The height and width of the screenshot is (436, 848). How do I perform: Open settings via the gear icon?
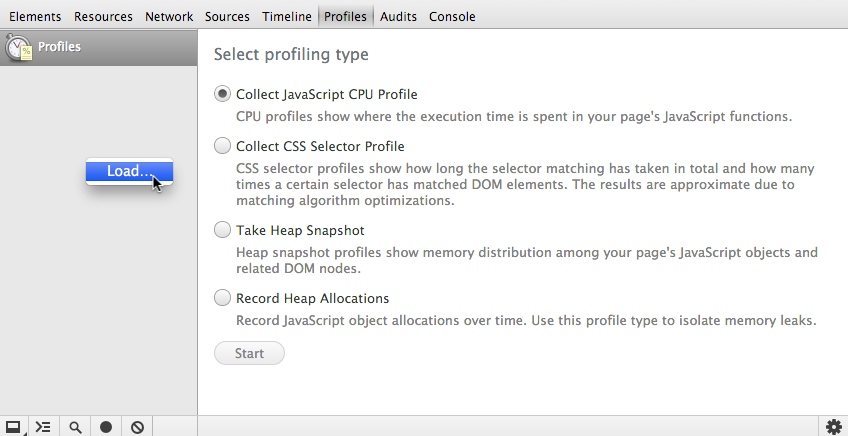[x=833, y=426]
